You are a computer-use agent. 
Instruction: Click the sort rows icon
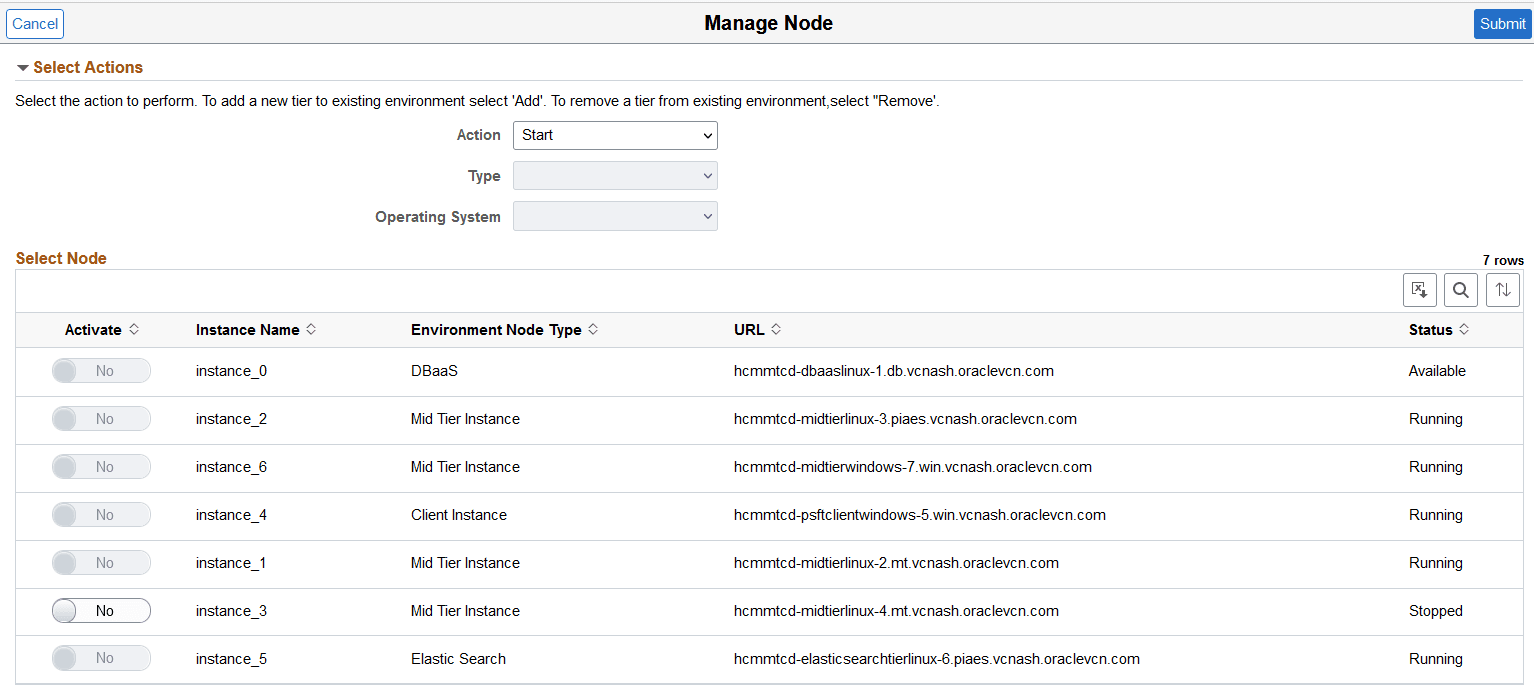pyautogui.click(x=1502, y=290)
